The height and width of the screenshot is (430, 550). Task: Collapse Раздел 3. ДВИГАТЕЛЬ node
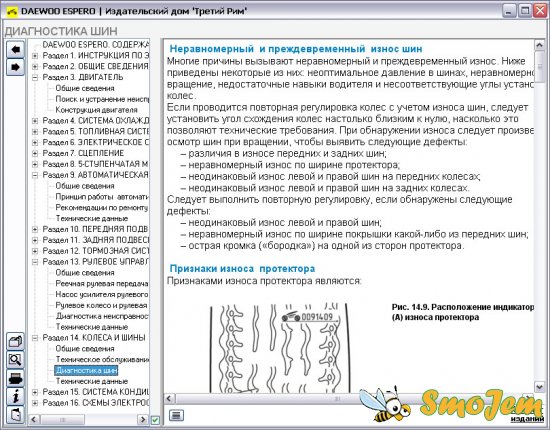pos(35,78)
